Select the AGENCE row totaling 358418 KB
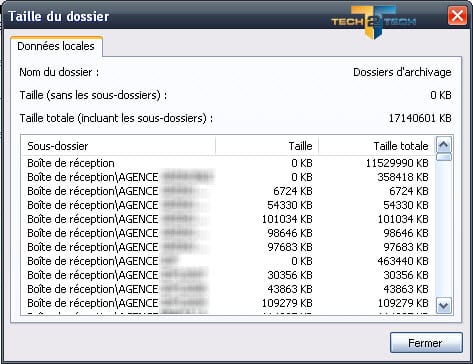The image size is (473, 364). click(x=228, y=177)
